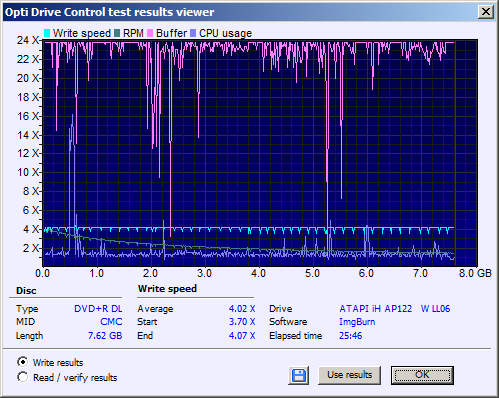499x398 pixels.
Task: Close the test results viewer window
Action: (486, 12)
